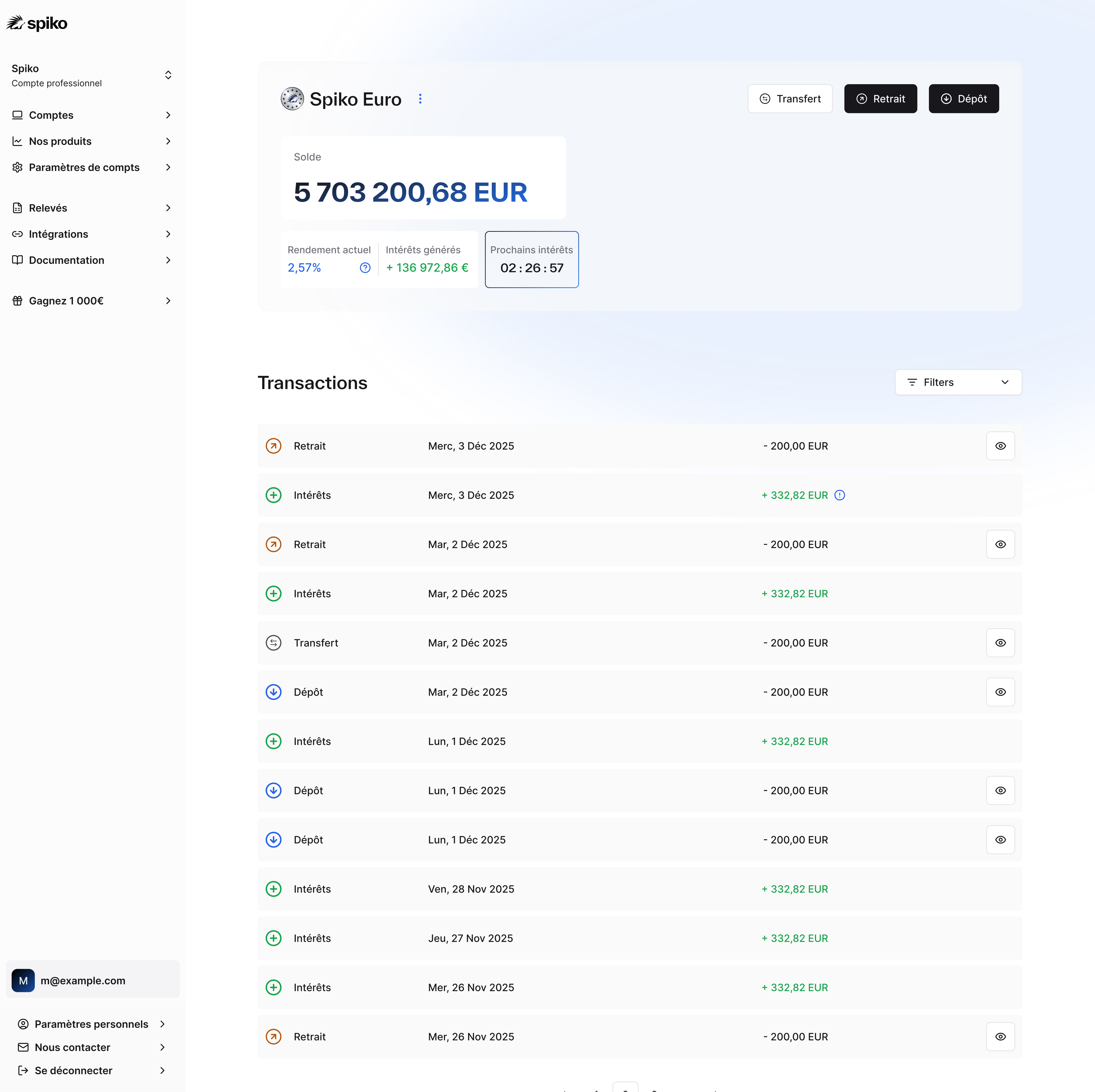1095x1092 pixels.
Task: Open the Spiko account switcher arrows
Action: (x=168, y=75)
